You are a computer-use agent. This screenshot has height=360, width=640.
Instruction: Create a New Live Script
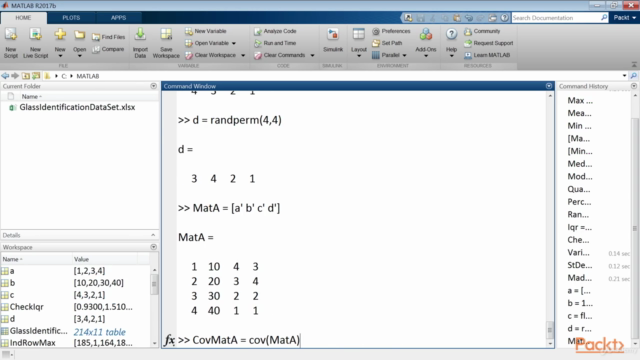36,43
